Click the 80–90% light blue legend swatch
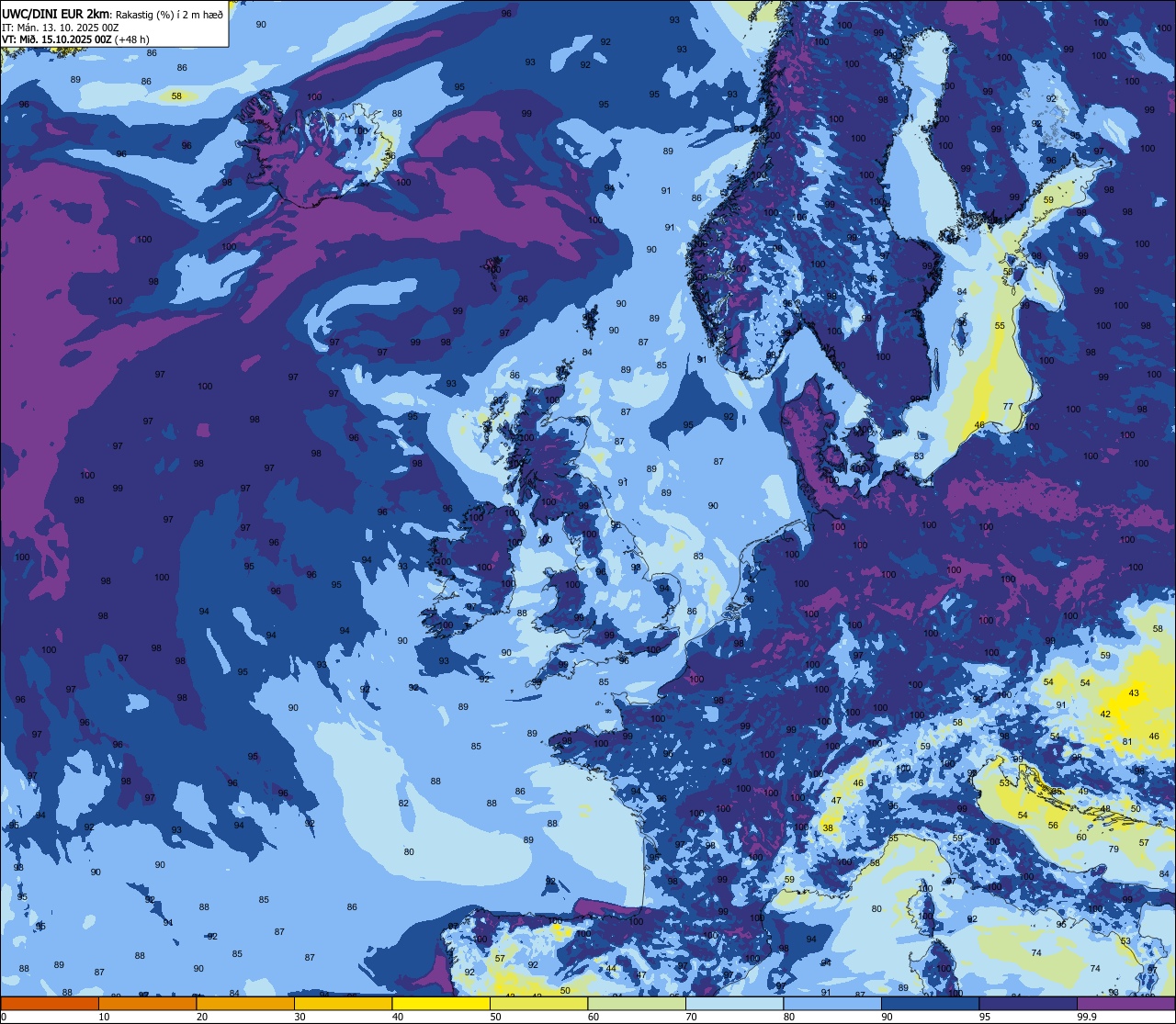 832,1004
